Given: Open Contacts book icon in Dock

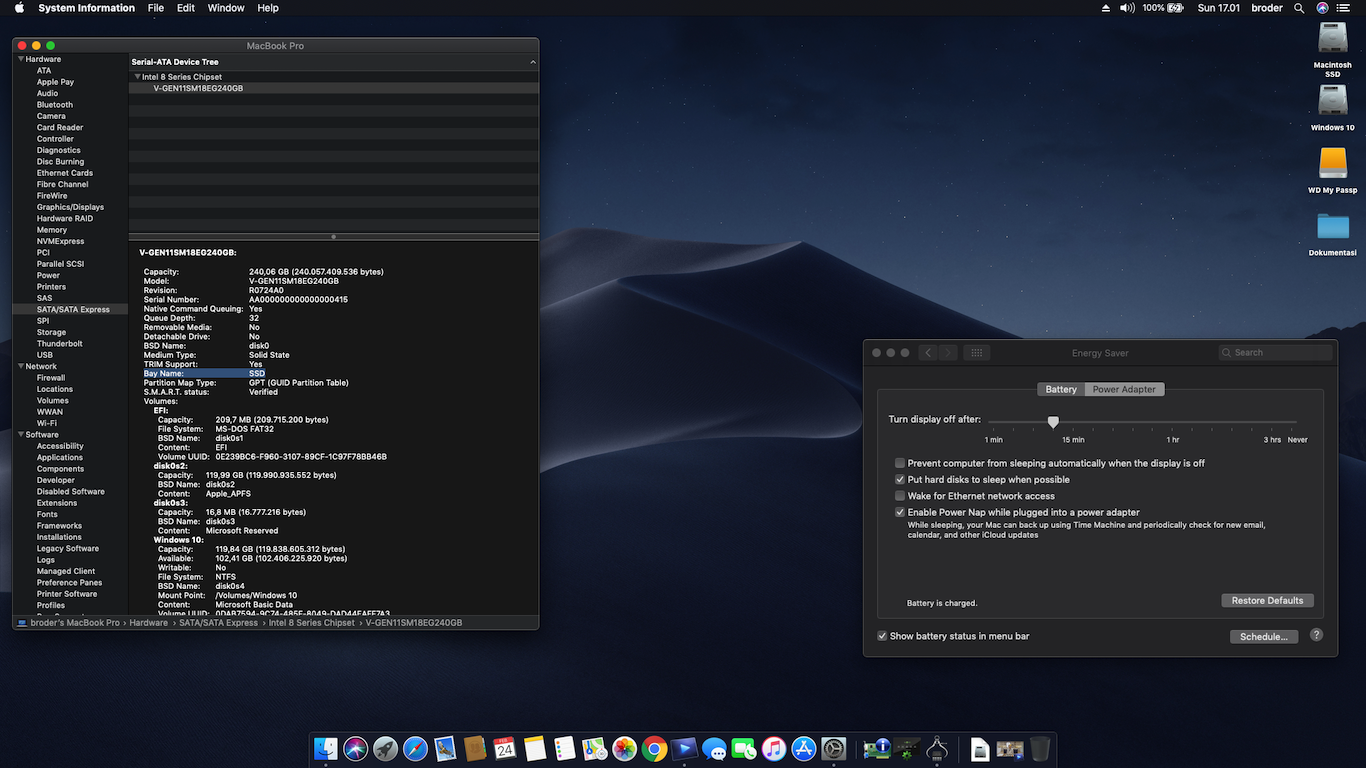Looking at the screenshot, I should click(475, 749).
